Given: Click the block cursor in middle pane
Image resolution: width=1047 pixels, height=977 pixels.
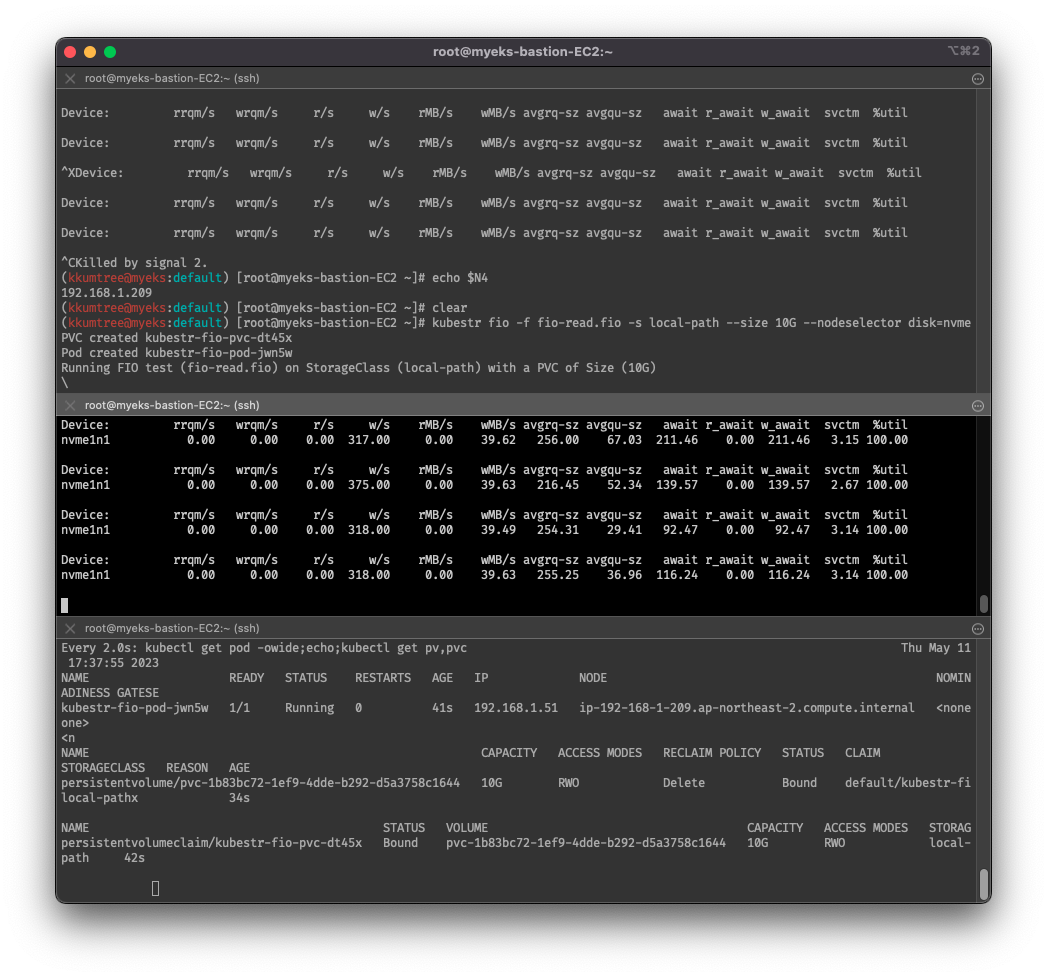Looking at the screenshot, I should [65, 605].
